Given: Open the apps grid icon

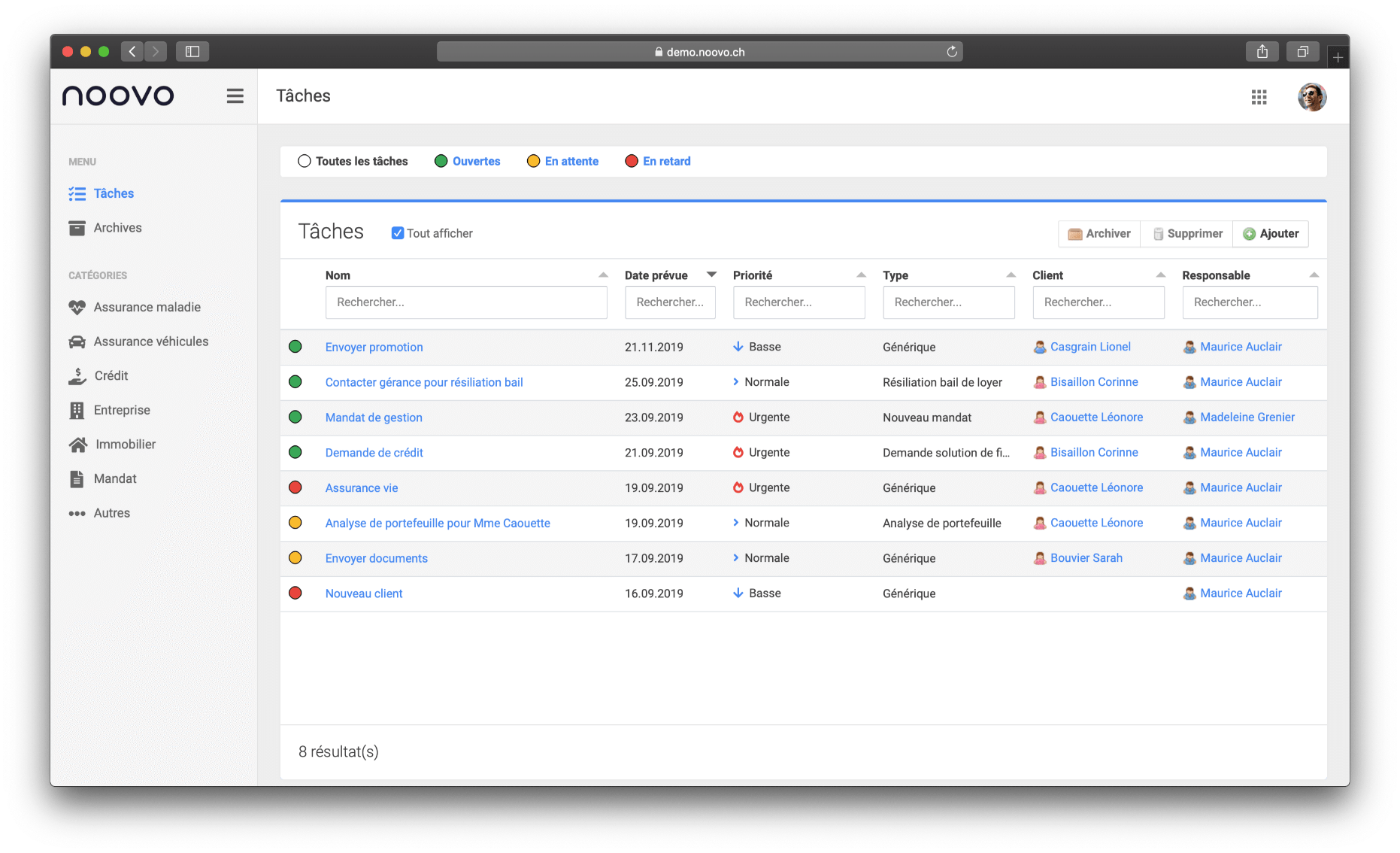Looking at the screenshot, I should pos(1259,97).
